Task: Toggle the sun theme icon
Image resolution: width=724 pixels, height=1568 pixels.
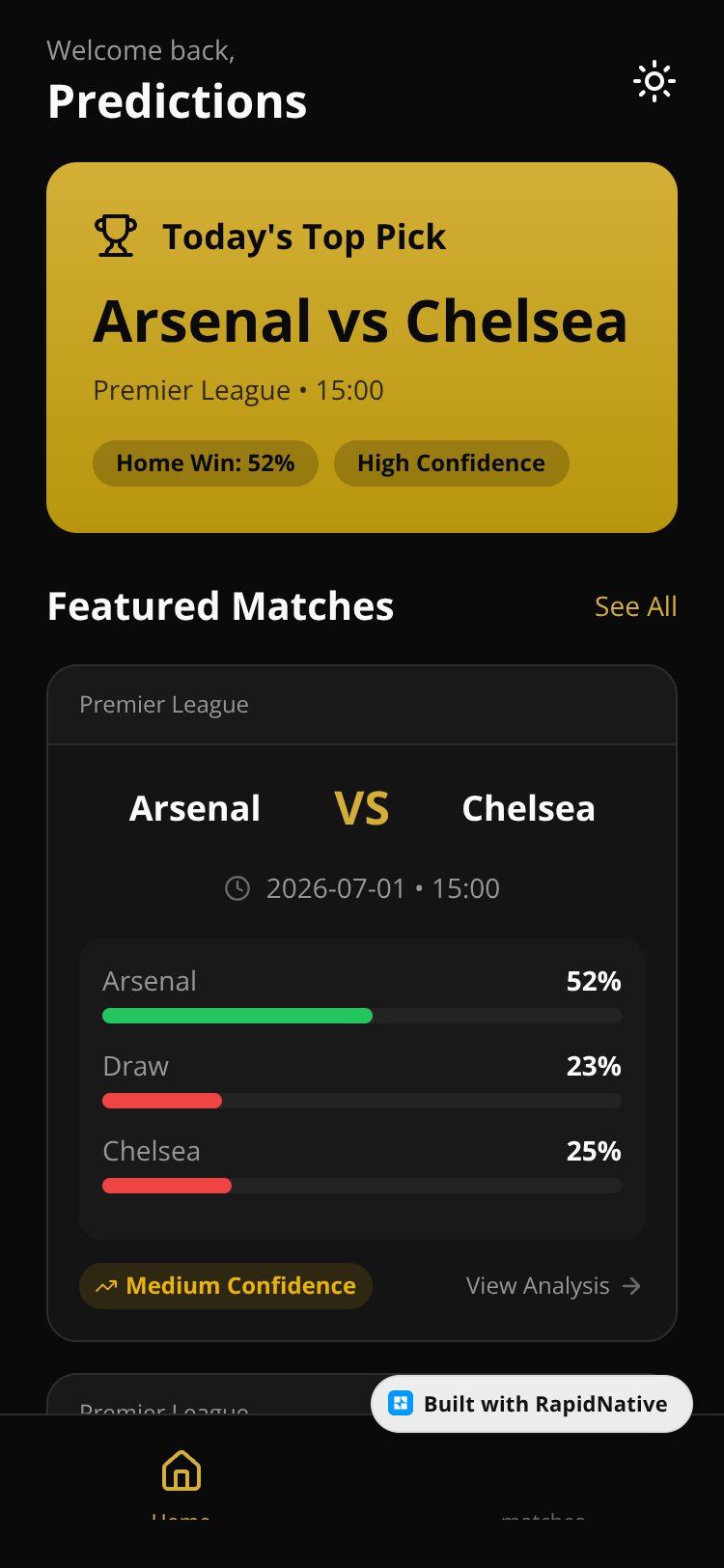Action: coord(654,82)
